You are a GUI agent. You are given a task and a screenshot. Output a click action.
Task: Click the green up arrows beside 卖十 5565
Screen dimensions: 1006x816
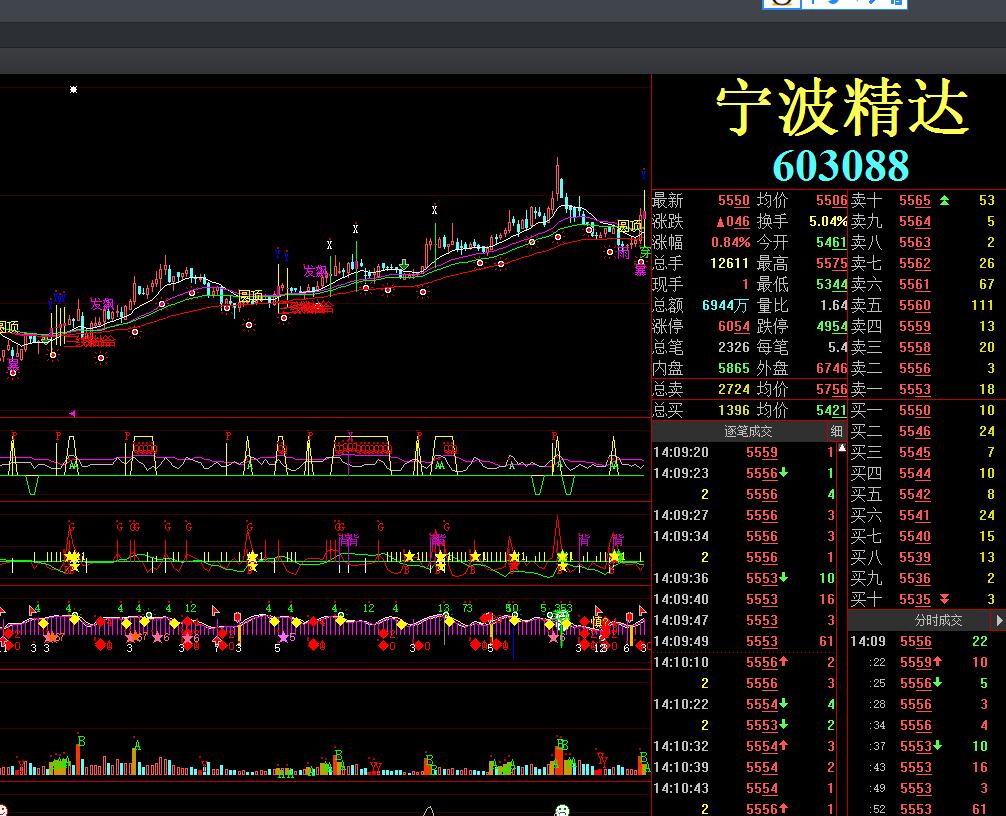(x=944, y=201)
